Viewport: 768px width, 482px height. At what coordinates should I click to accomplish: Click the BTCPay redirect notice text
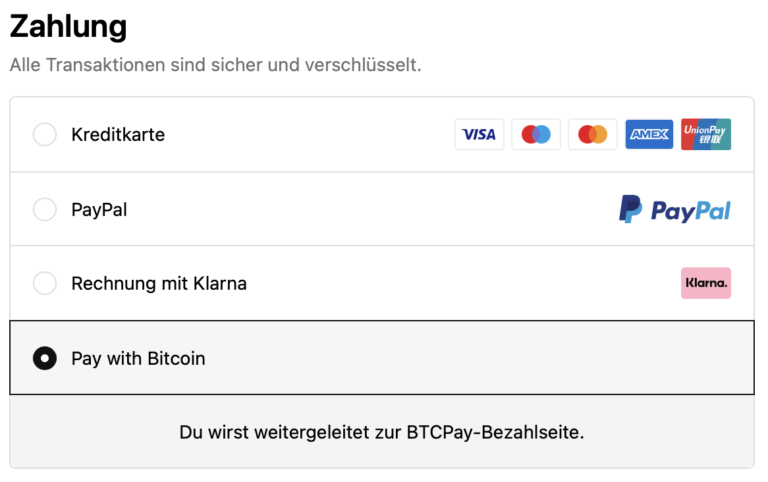(382, 433)
